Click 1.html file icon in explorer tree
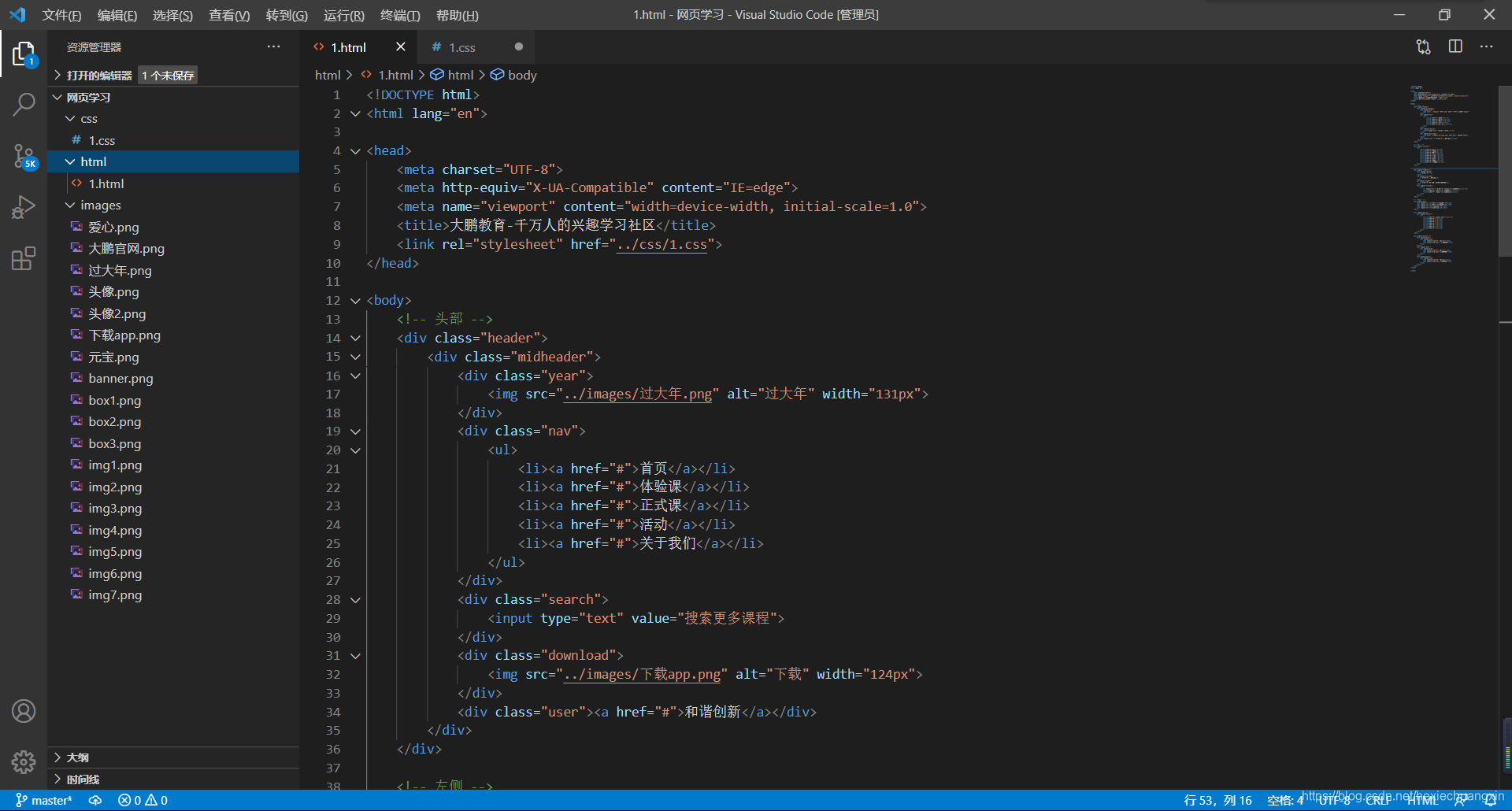 pyautogui.click(x=76, y=183)
